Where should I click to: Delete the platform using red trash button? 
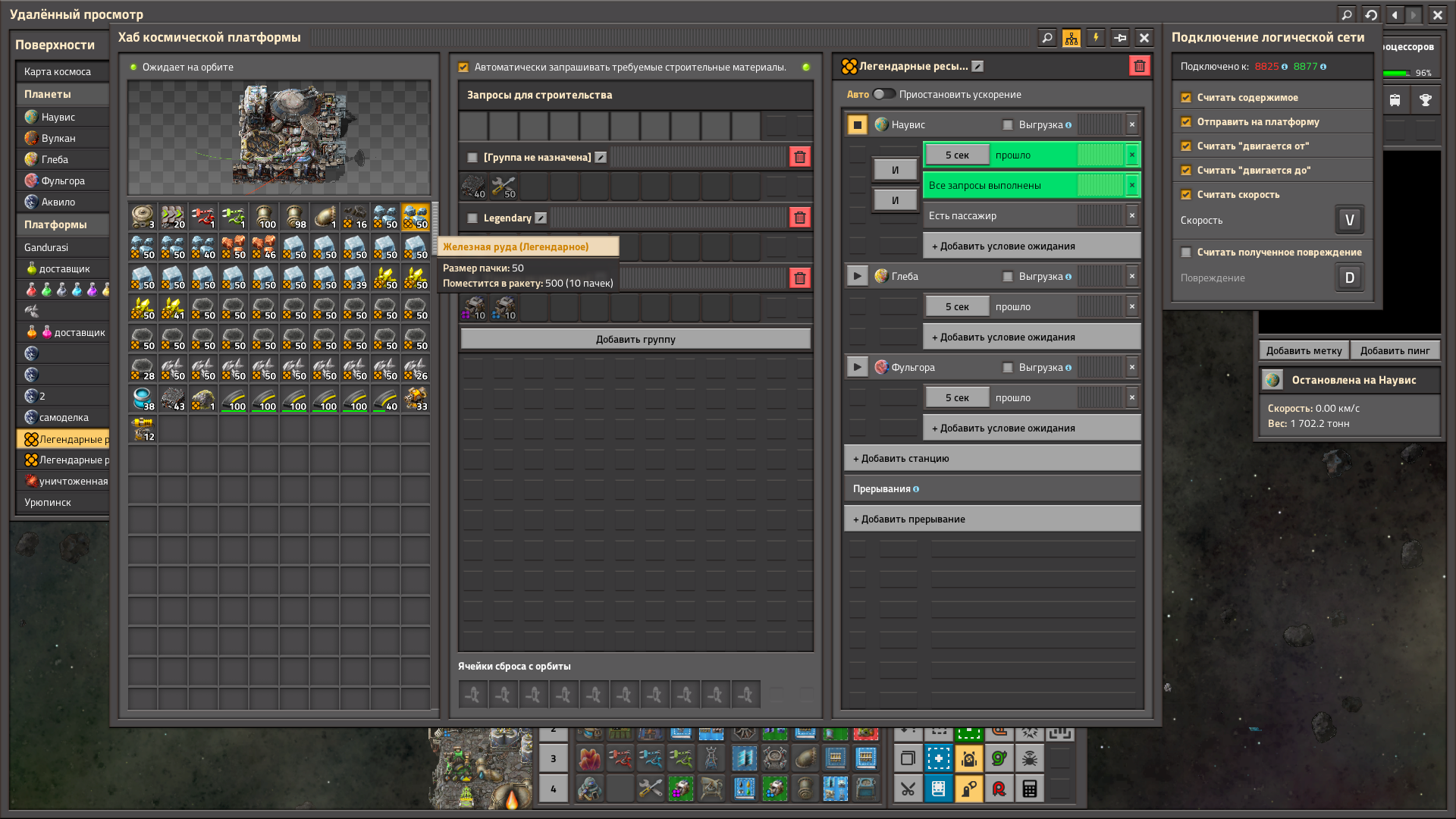point(1139,67)
